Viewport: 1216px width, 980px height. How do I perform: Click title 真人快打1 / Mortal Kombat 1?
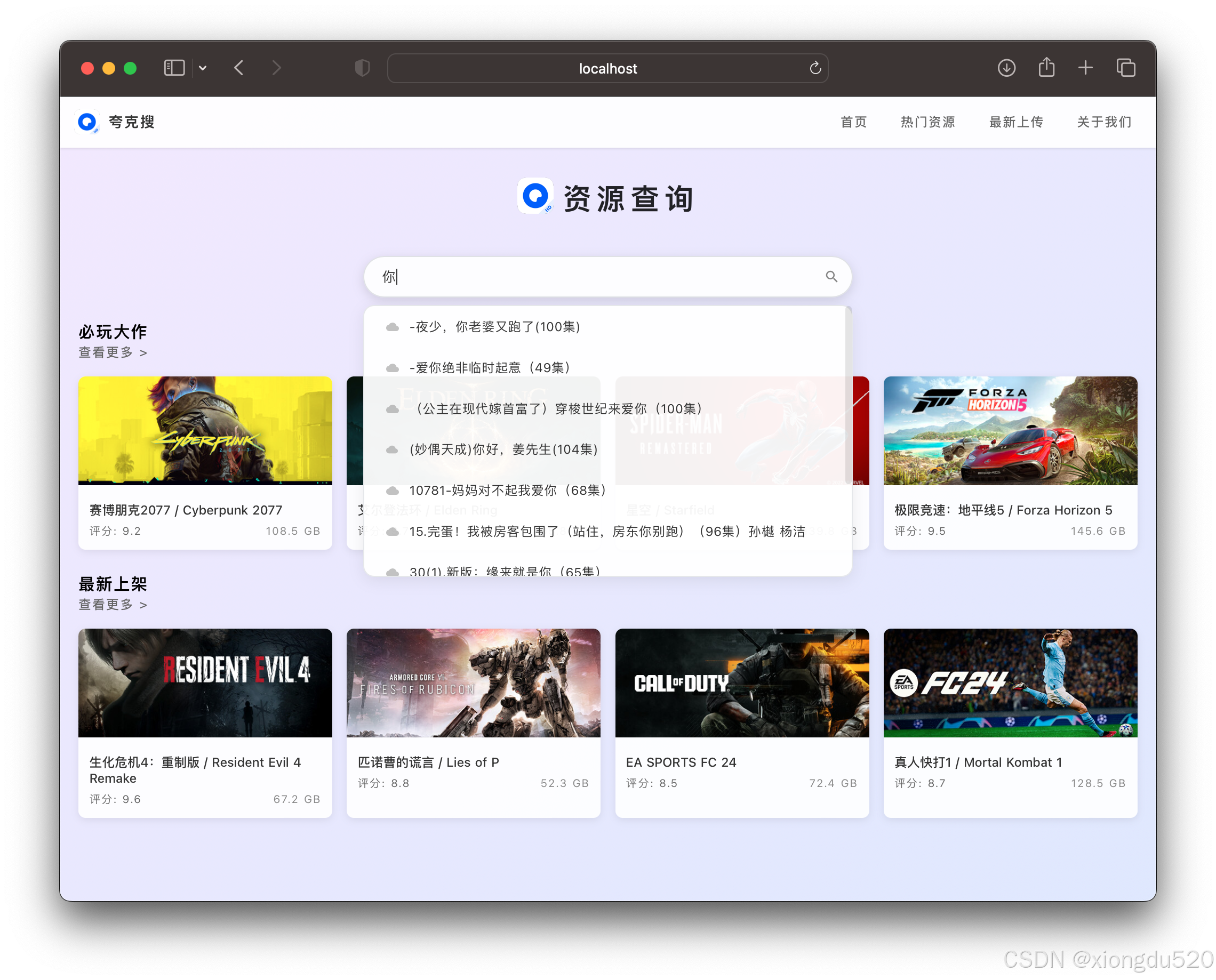[x=978, y=762]
